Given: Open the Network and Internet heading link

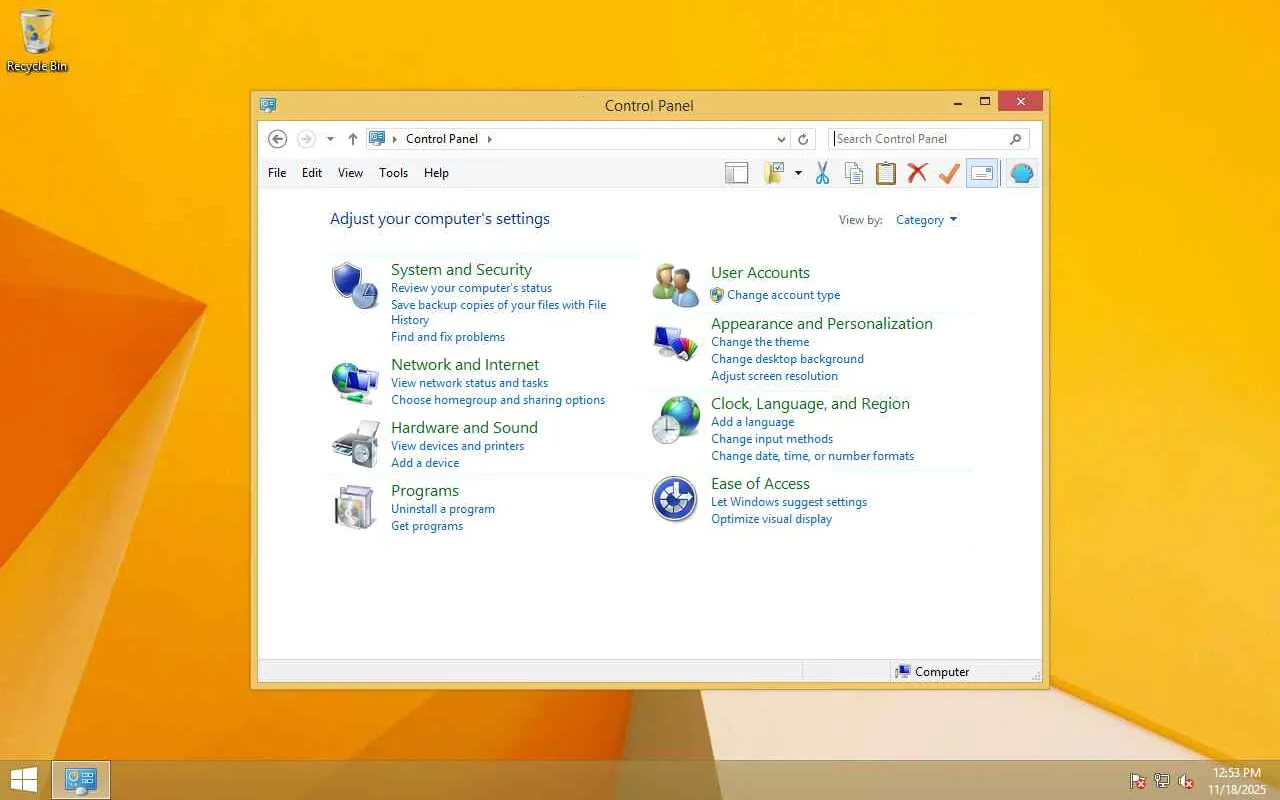Looking at the screenshot, I should tap(465, 365).
